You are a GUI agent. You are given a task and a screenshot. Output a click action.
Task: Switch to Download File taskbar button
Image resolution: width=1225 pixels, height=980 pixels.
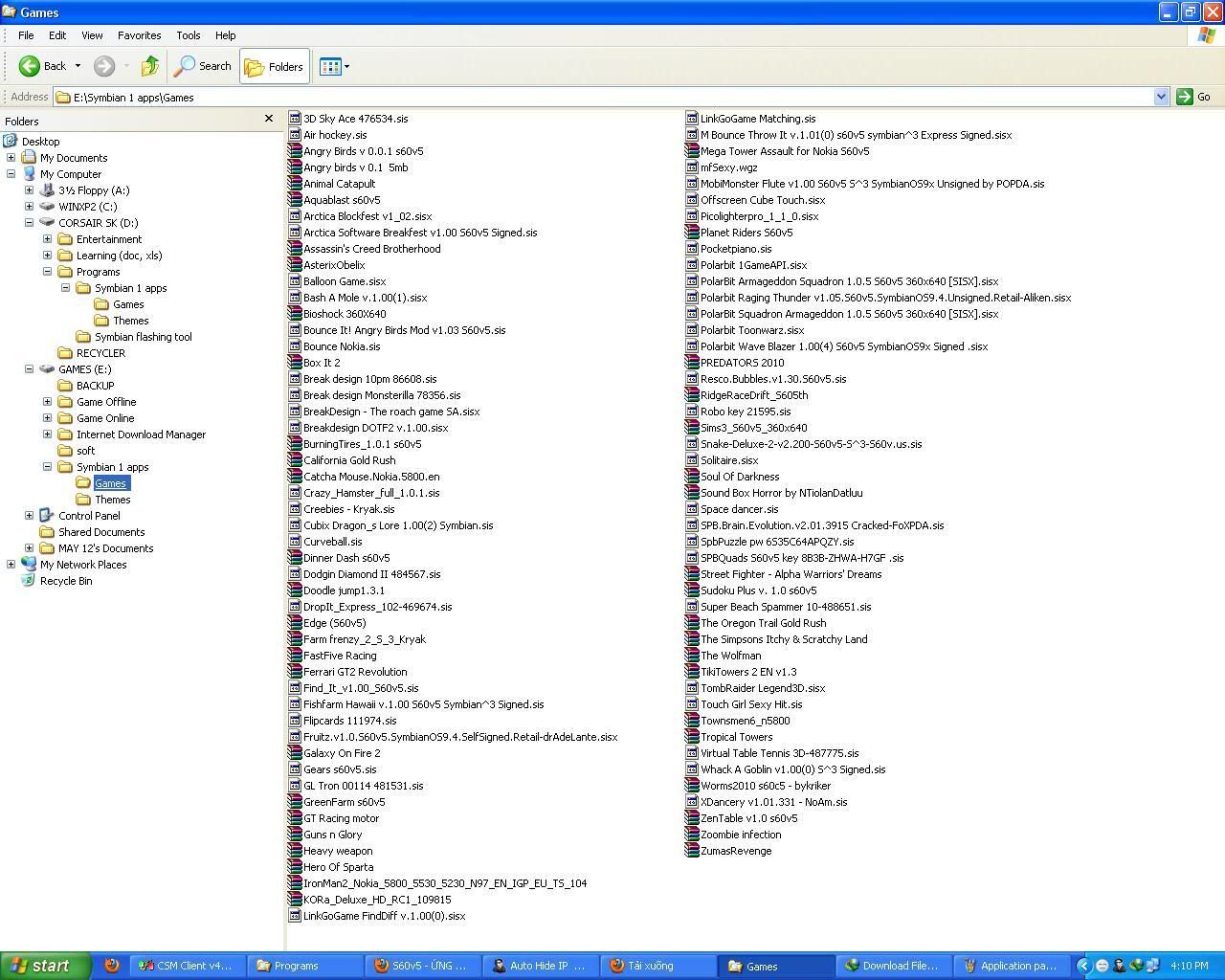pyautogui.click(x=895, y=966)
